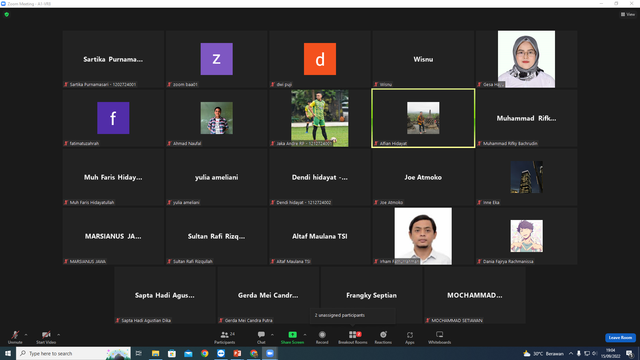Viewport: 640px width, 360px height.
Task: Open the Chat panel
Action: (261, 337)
